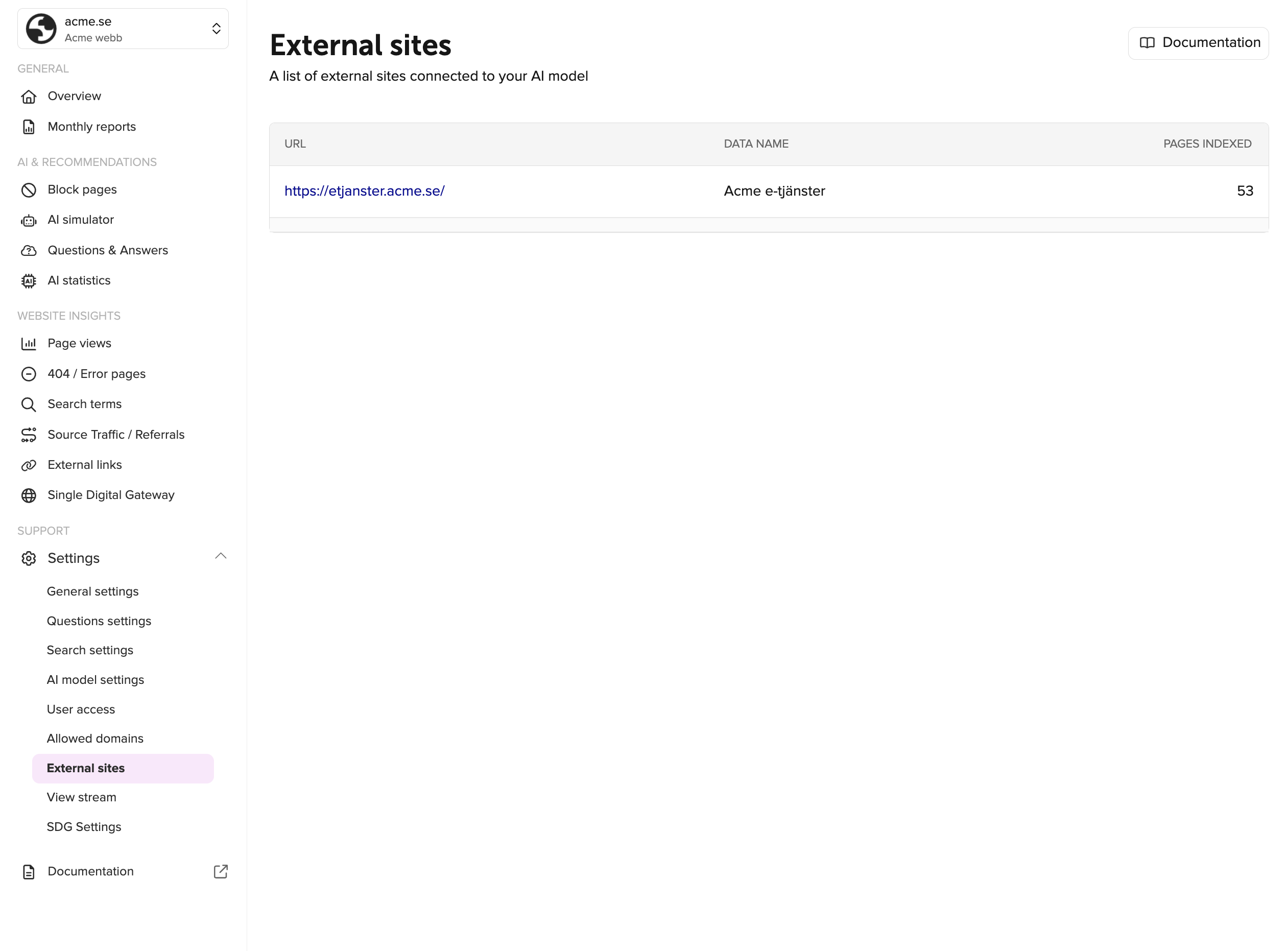
Task: Open Questions & Answers page
Action: click(x=108, y=250)
